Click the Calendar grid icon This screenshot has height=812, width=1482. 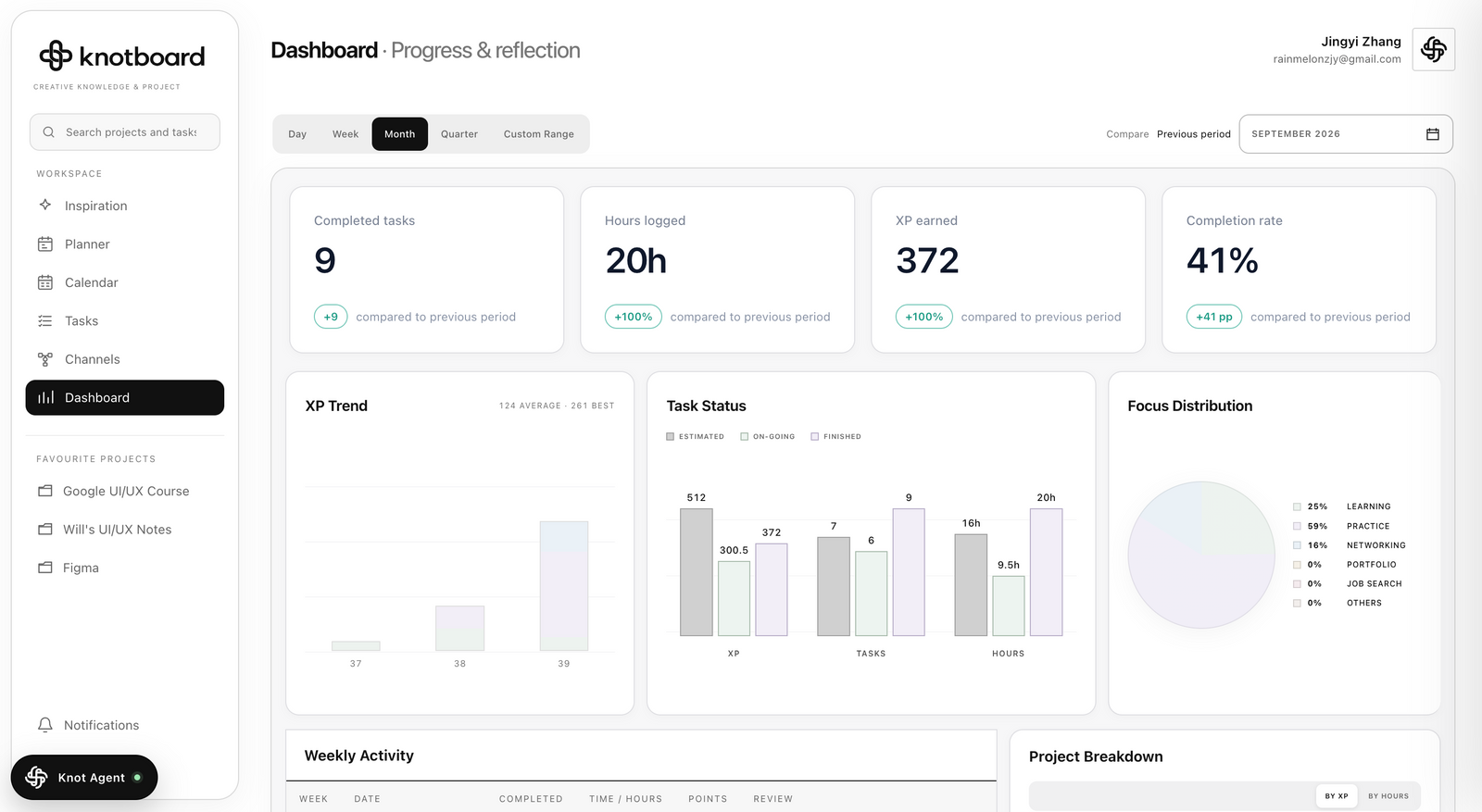tap(45, 282)
